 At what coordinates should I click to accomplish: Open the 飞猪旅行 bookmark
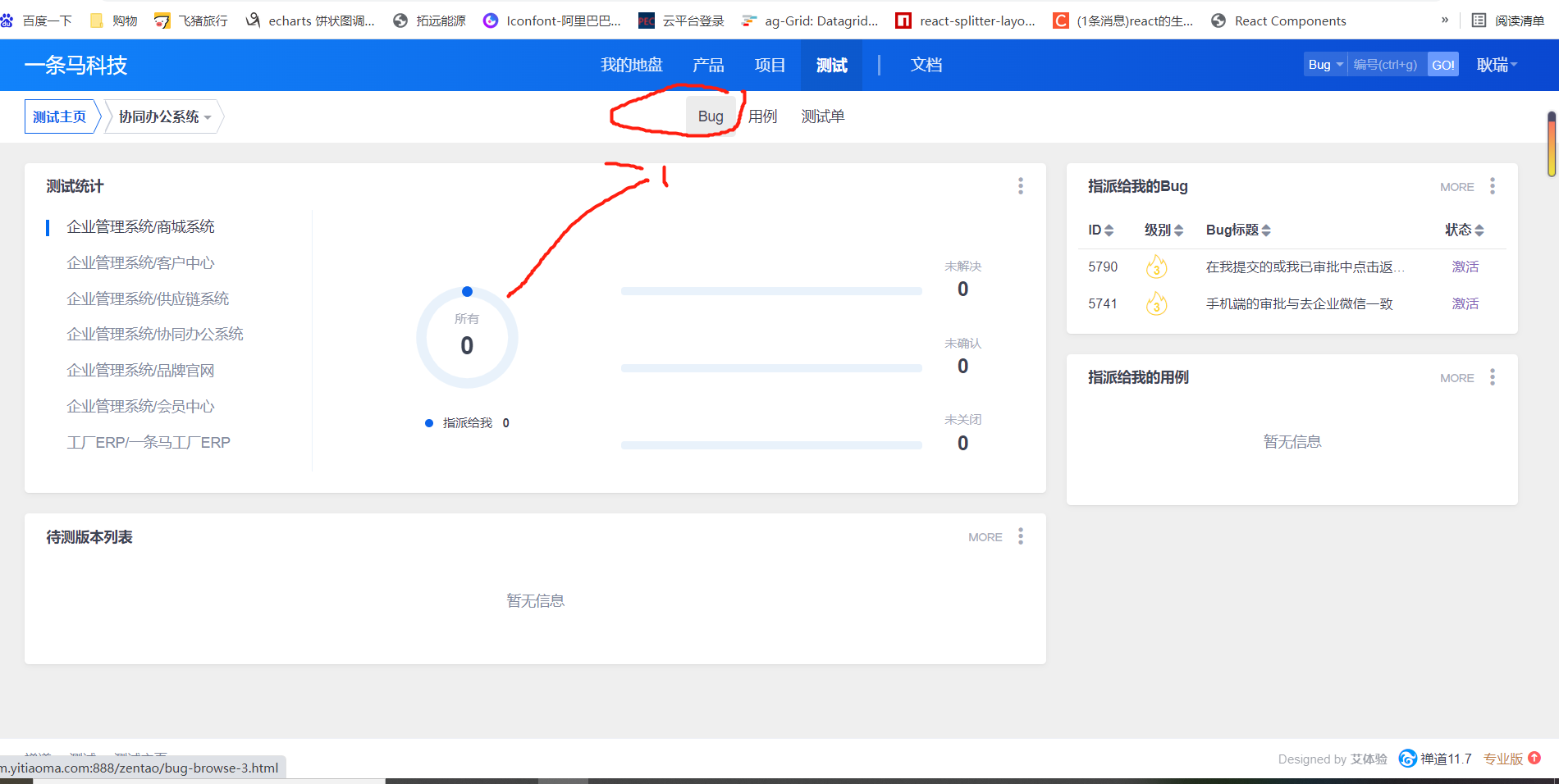191,21
